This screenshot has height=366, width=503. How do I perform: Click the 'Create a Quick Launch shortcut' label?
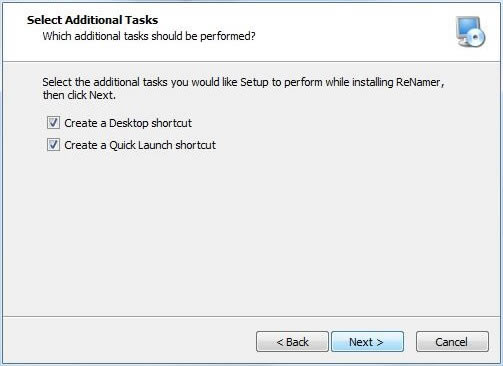point(140,145)
